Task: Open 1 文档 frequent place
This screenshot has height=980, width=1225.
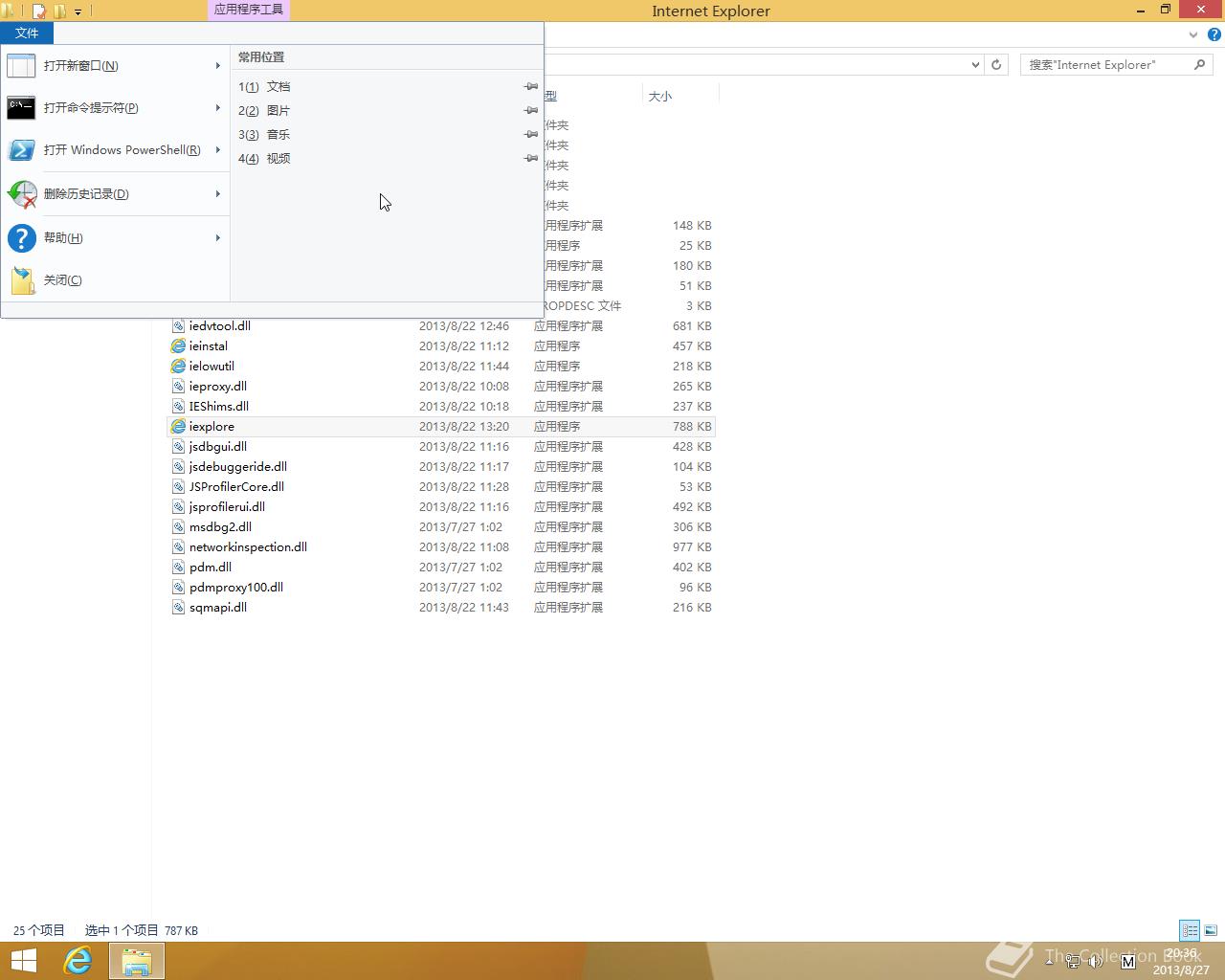Action: click(x=388, y=86)
